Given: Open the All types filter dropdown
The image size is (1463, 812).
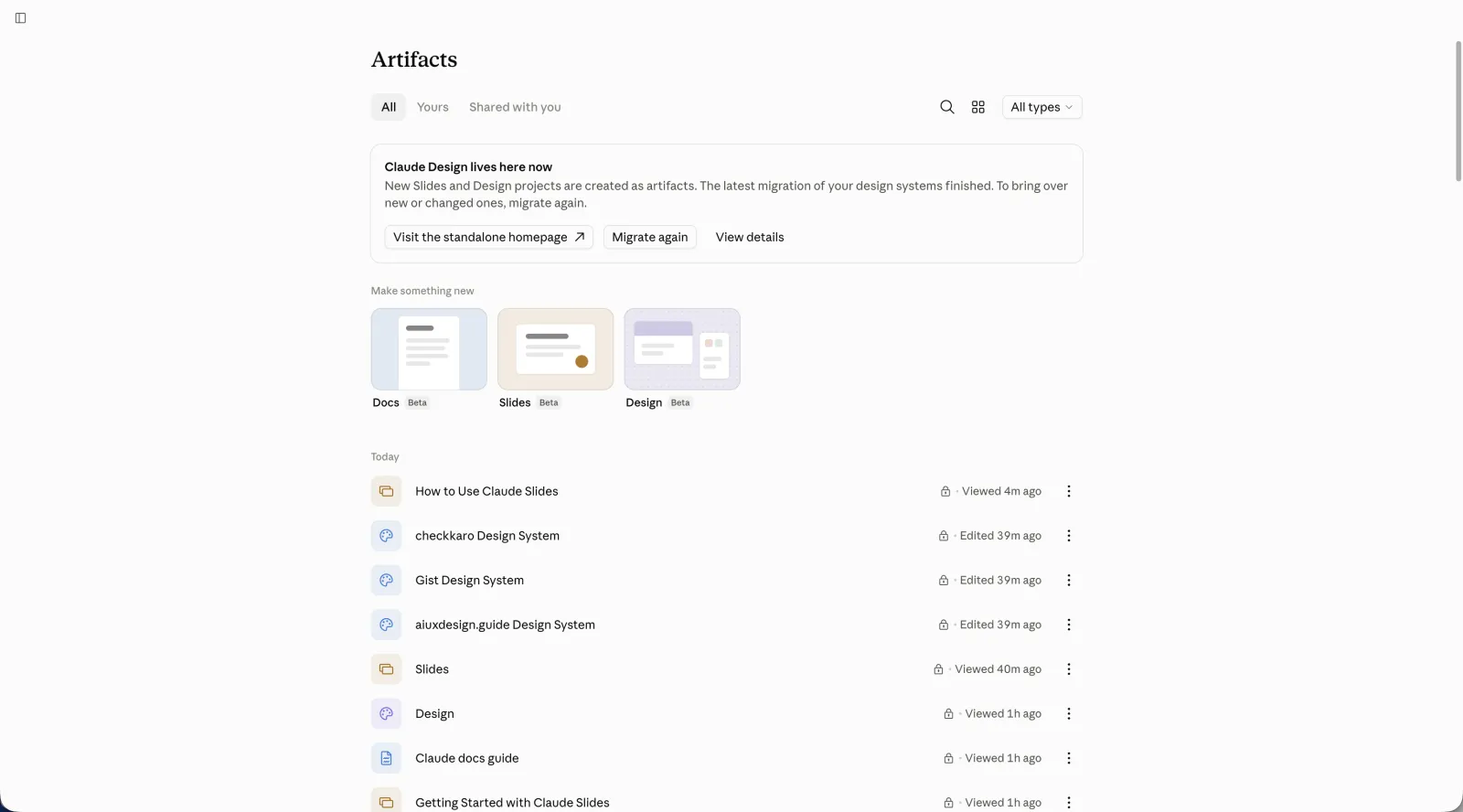Looking at the screenshot, I should click(x=1041, y=107).
